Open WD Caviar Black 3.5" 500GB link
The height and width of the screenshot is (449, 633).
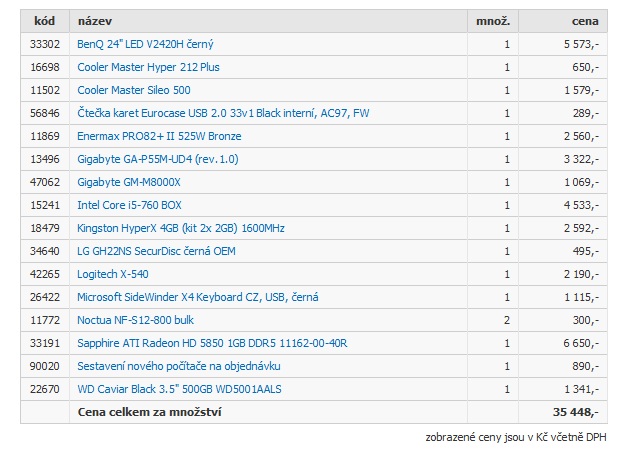tap(179, 389)
